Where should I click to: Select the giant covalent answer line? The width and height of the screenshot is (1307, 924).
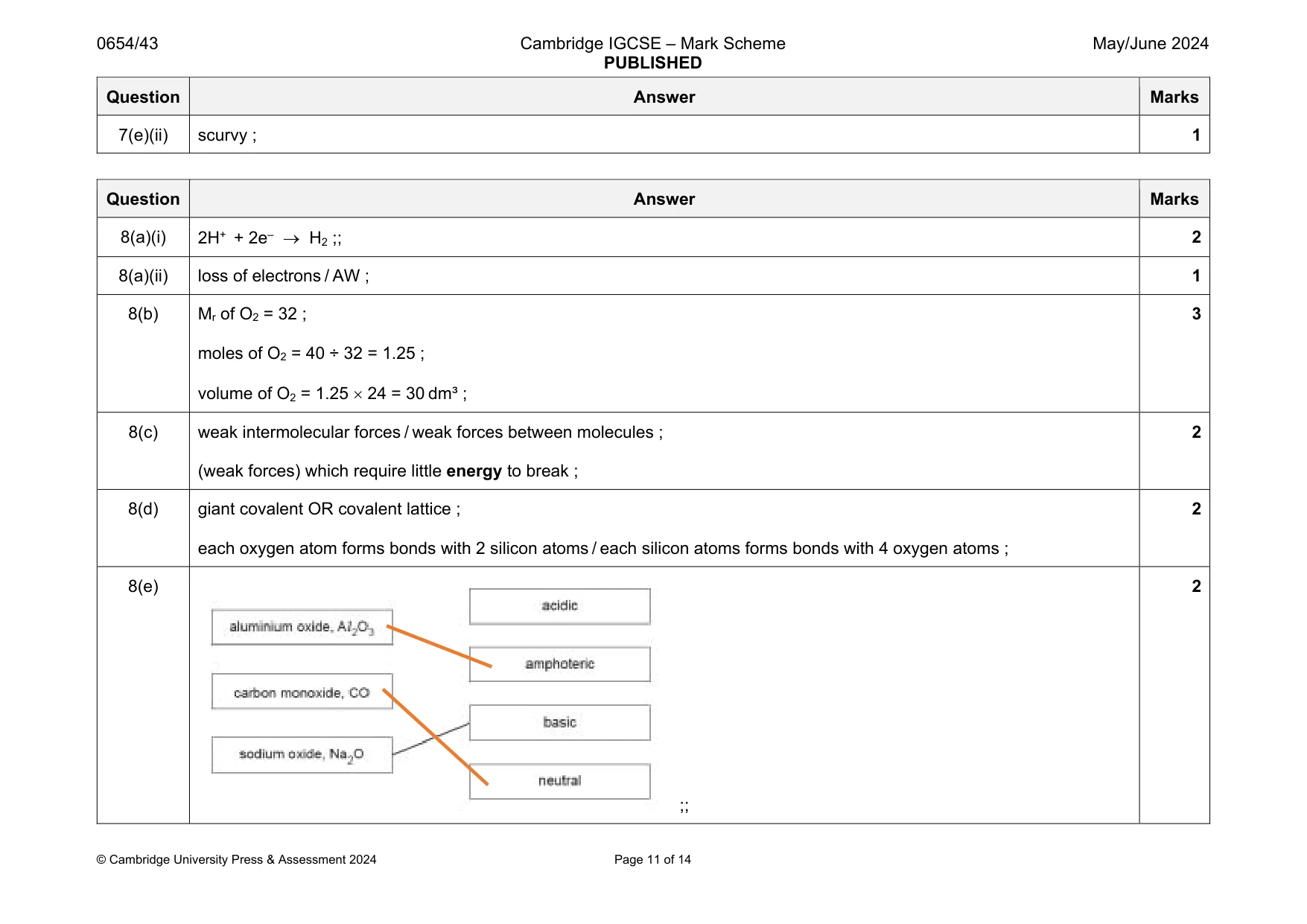329,509
